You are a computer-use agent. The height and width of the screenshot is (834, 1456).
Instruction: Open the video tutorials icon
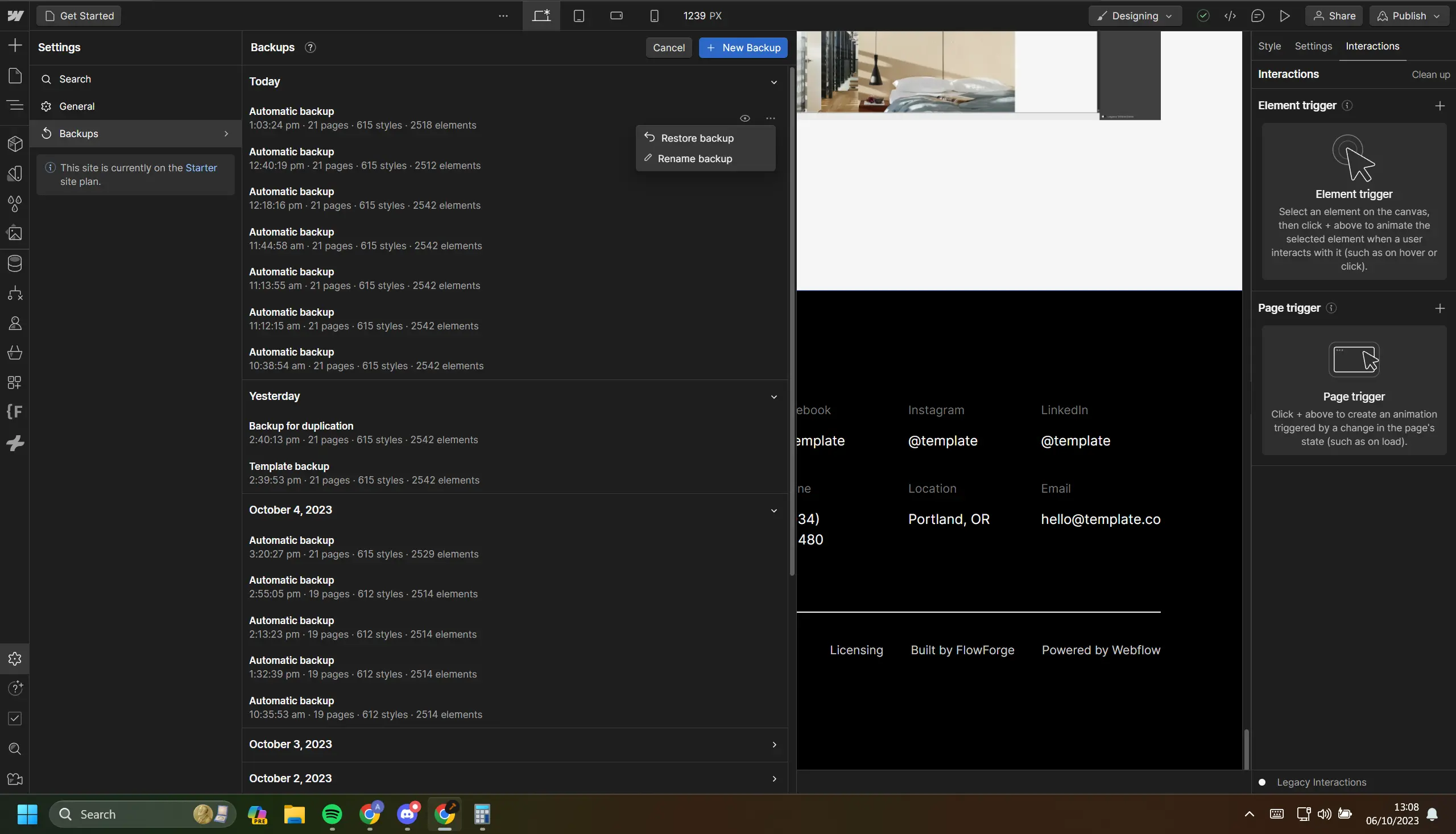15,779
